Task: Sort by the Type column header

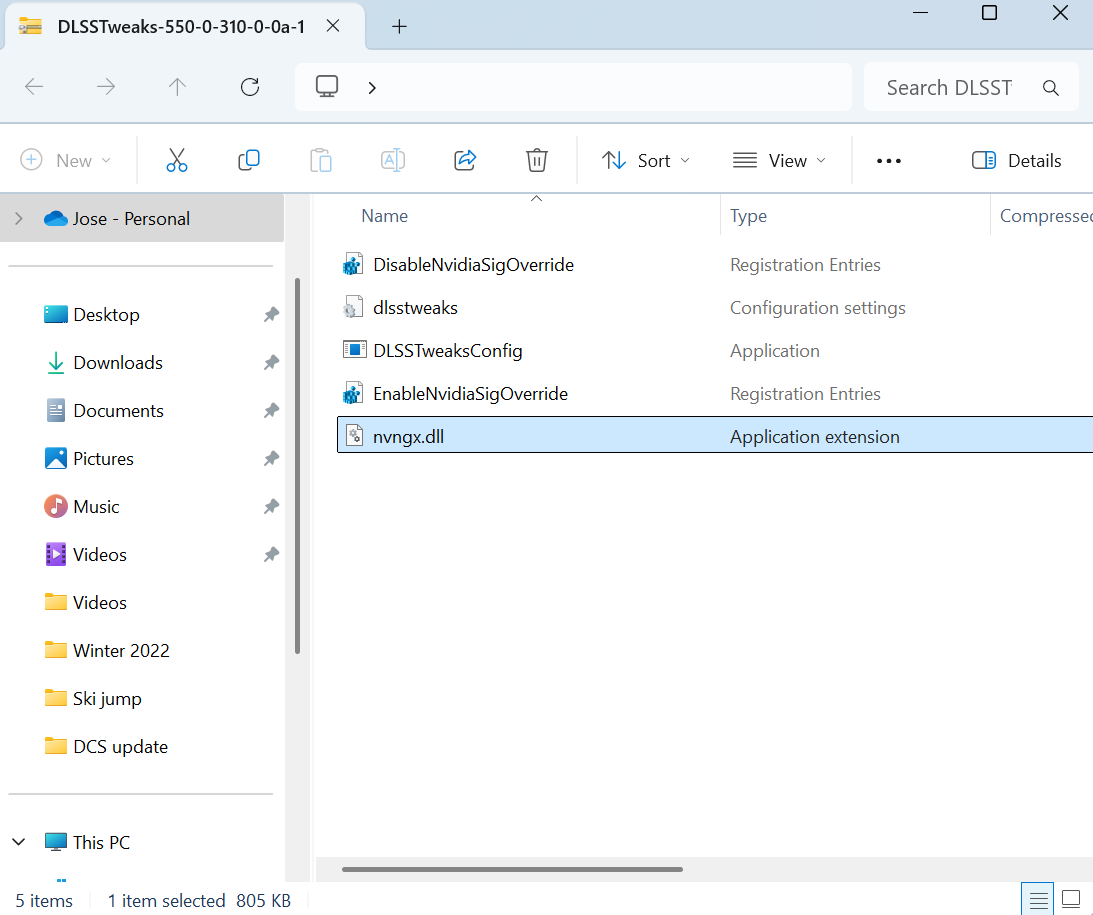Action: click(749, 216)
